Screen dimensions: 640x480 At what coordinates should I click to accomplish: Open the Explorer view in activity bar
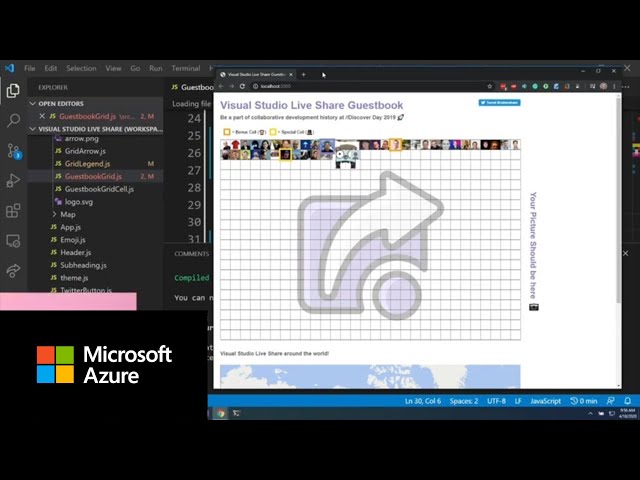coord(13,90)
